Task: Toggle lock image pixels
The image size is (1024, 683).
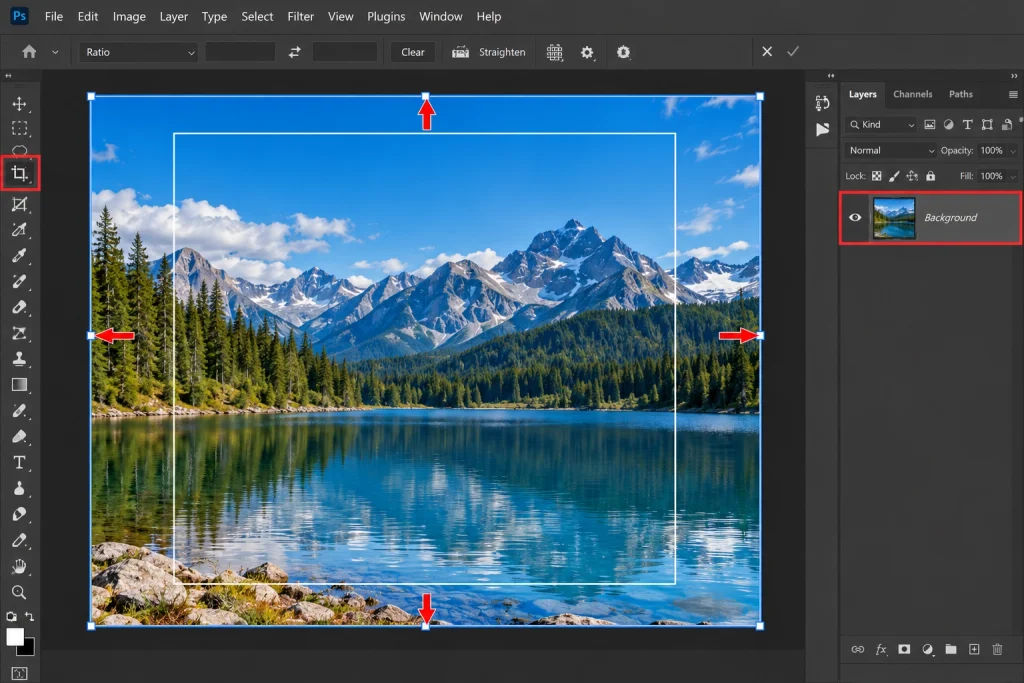Action: [894, 176]
